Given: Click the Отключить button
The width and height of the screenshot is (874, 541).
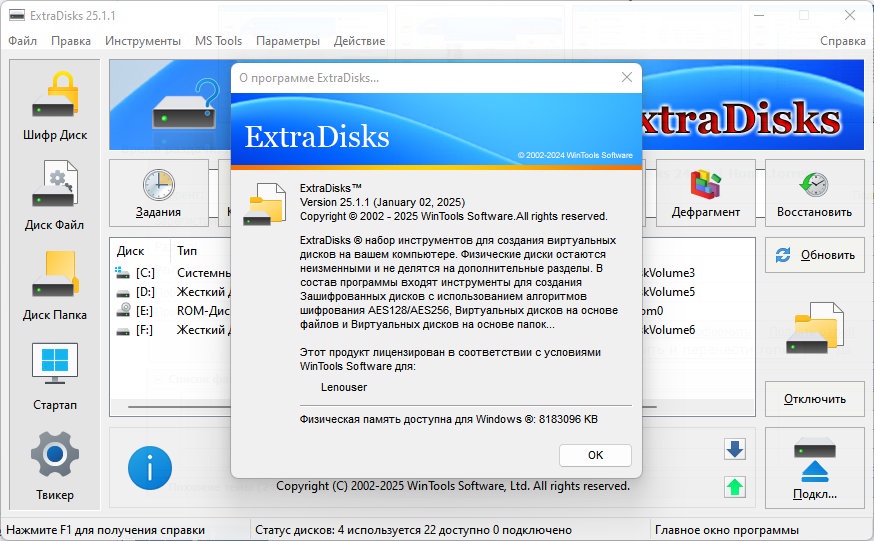Looking at the screenshot, I should [x=814, y=399].
